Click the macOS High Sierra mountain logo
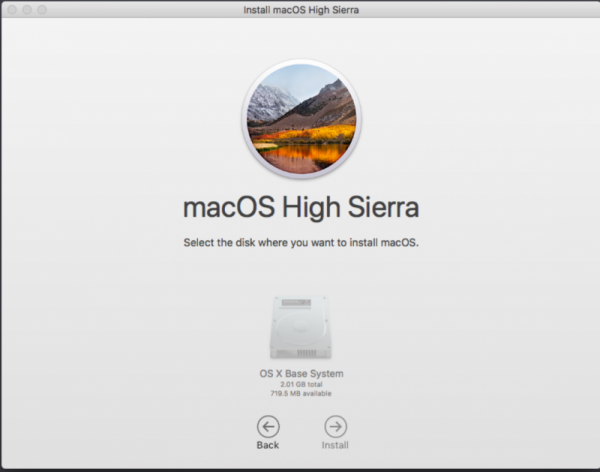This screenshot has width=600, height=472. (301, 119)
